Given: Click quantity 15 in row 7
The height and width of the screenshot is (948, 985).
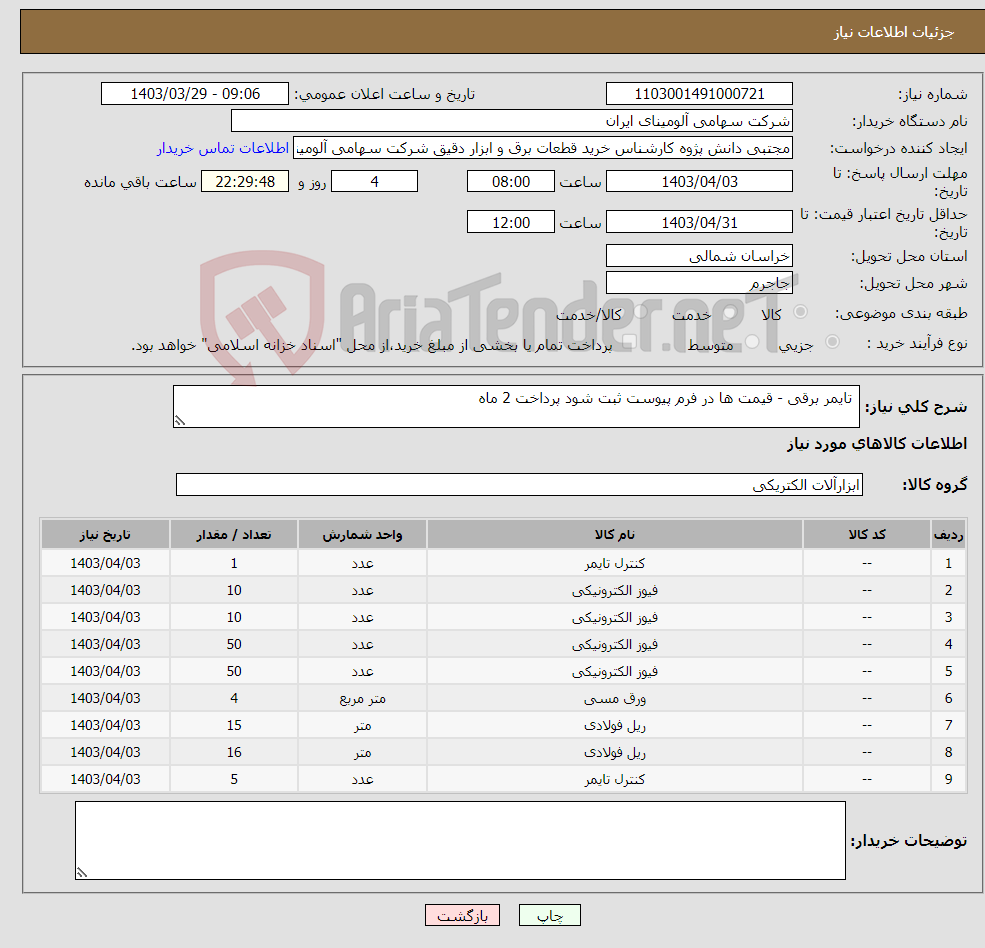Looking at the screenshot, I should pos(234,726).
